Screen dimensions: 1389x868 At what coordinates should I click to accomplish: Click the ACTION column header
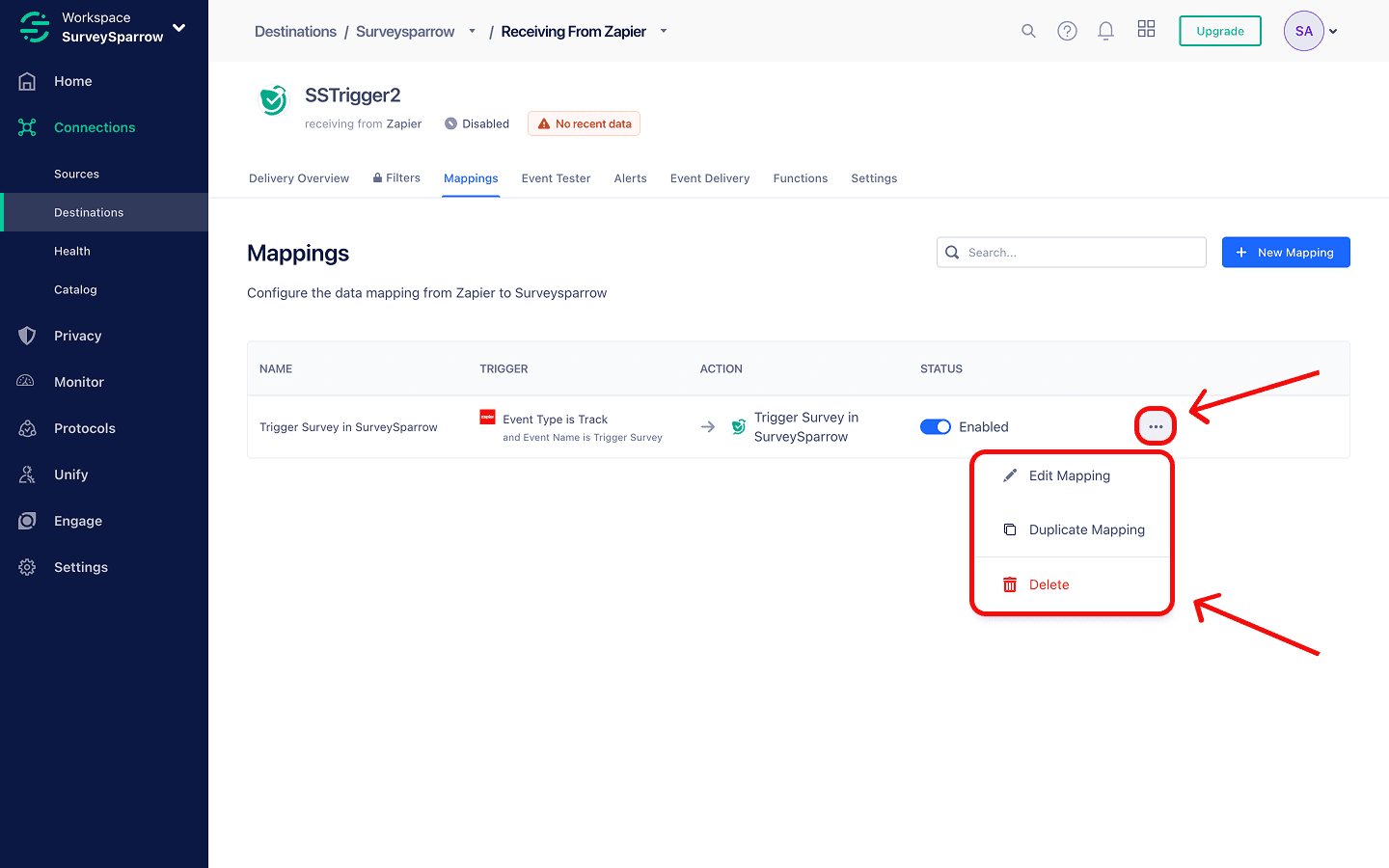click(x=722, y=369)
